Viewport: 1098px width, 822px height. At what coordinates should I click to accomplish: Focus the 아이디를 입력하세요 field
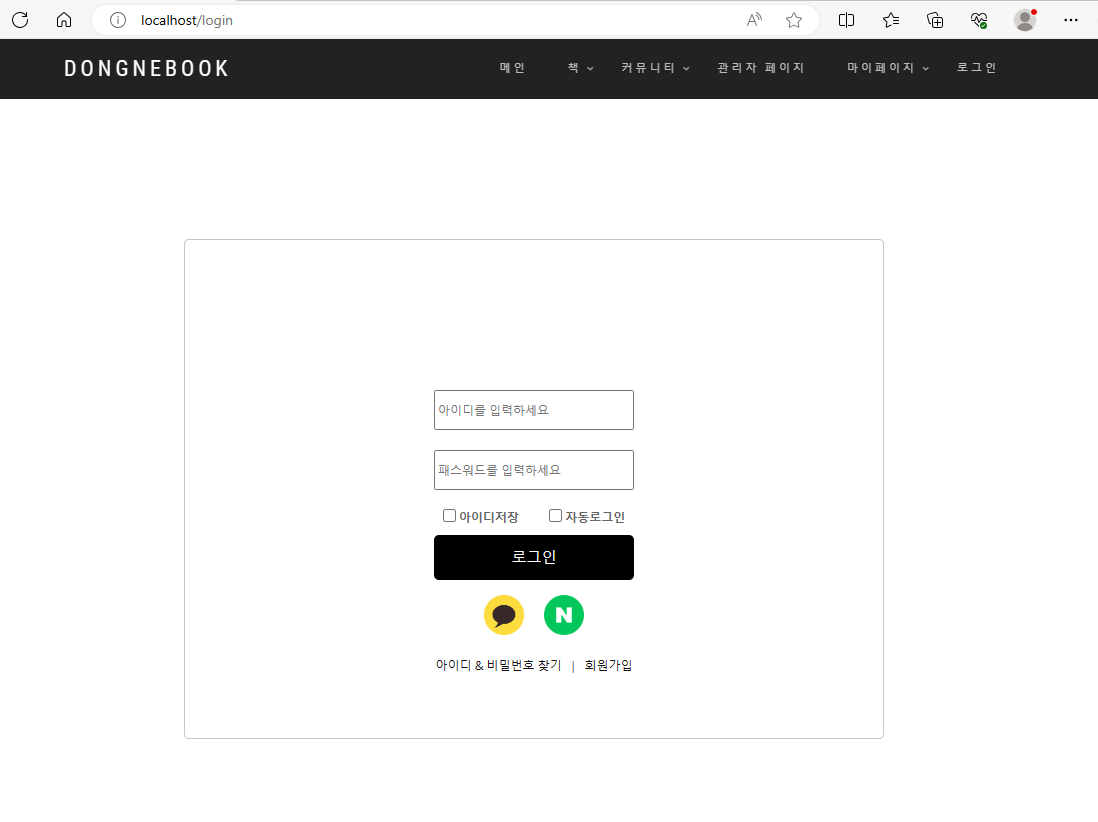tap(534, 410)
